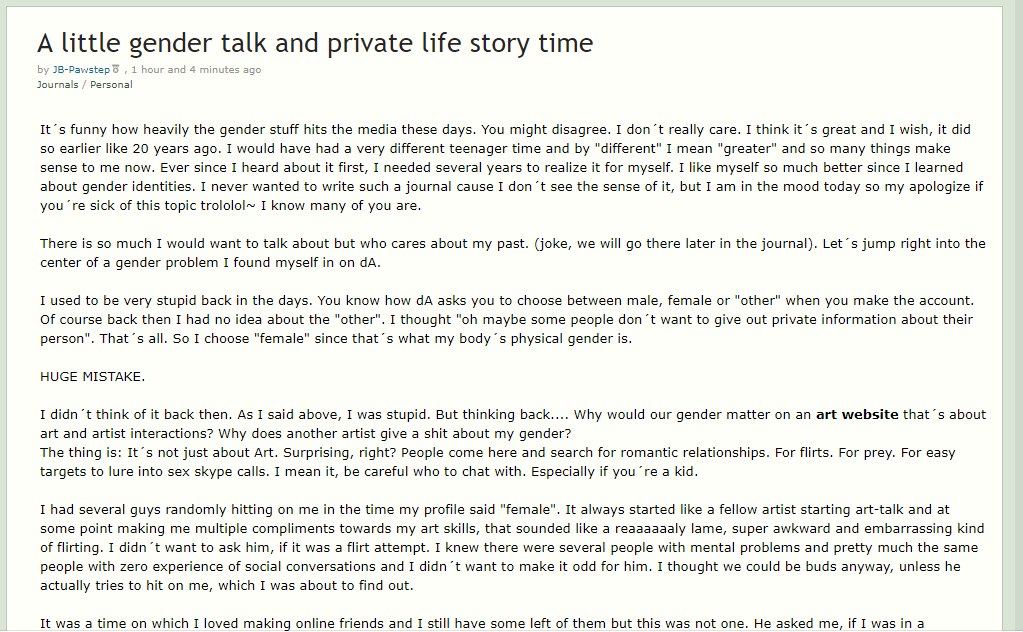1023x632 pixels.
Task: Click the last visible line starting 'It was a time'
Action: point(482,624)
